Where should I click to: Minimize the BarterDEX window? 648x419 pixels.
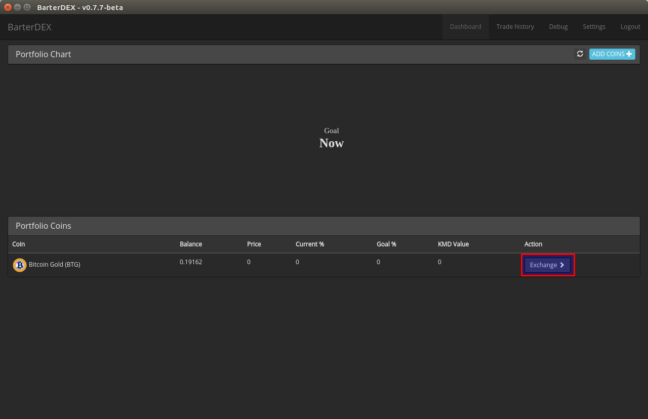[17, 7]
